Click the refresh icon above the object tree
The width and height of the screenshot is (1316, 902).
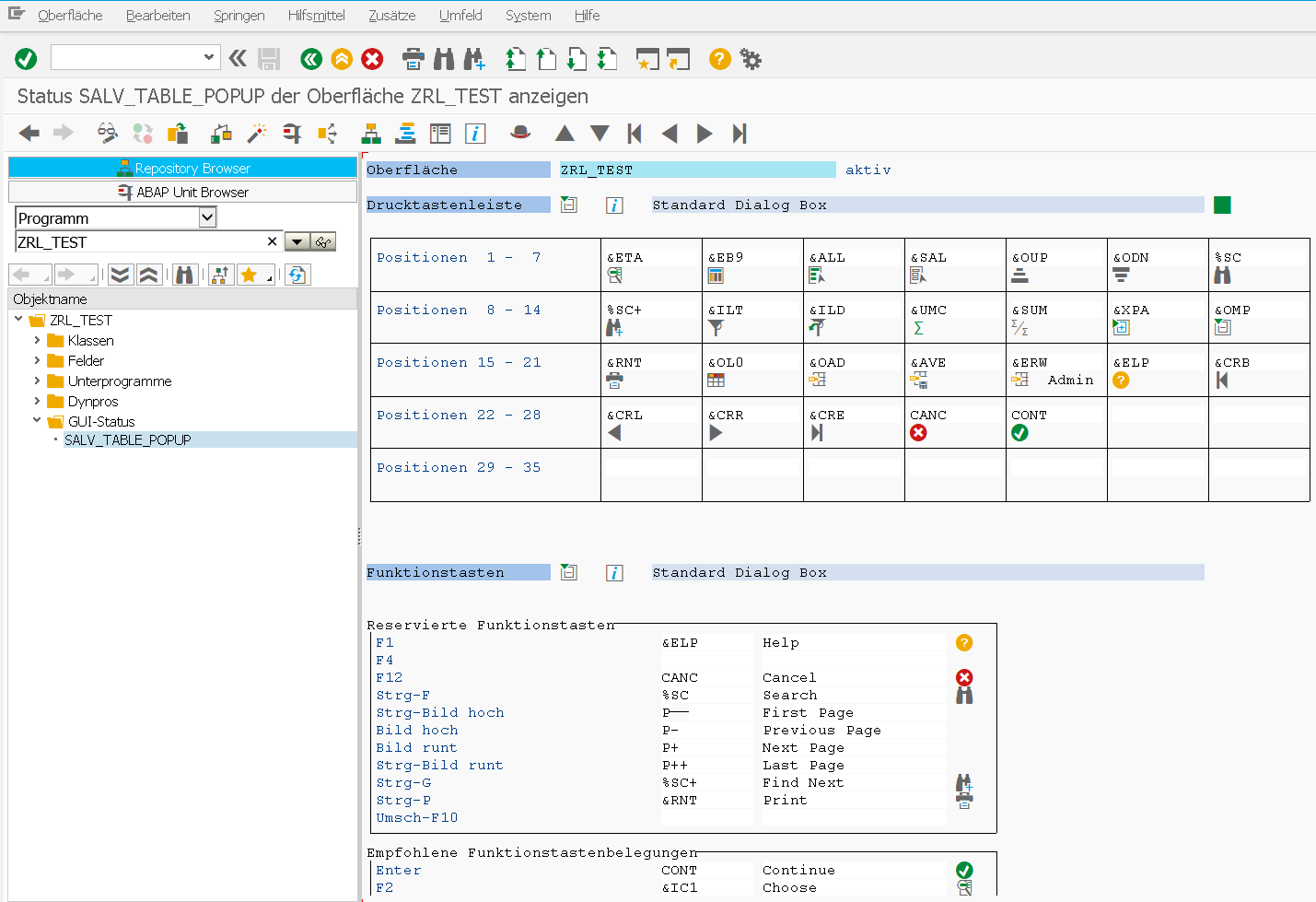tap(297, 275)
